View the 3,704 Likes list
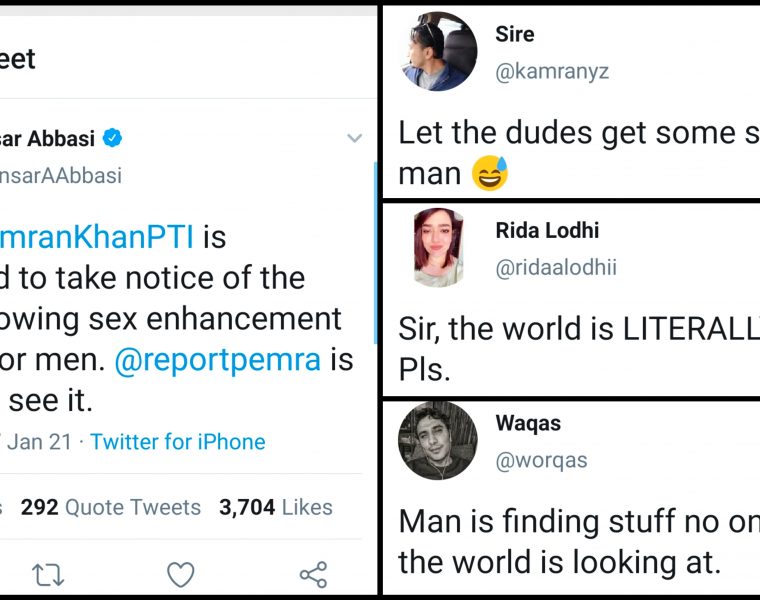Image resolution: width=760 pixels, height=600 pixels. (x=276, y=508)
